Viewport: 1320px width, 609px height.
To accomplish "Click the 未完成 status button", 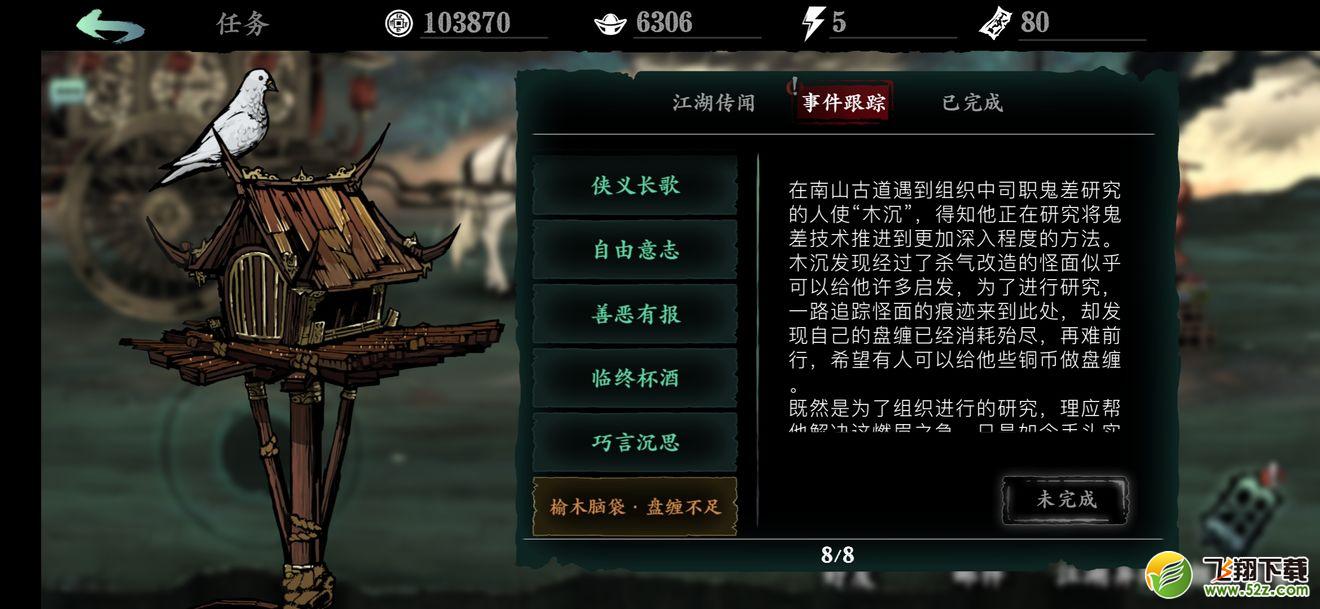I will [1066, 499].
